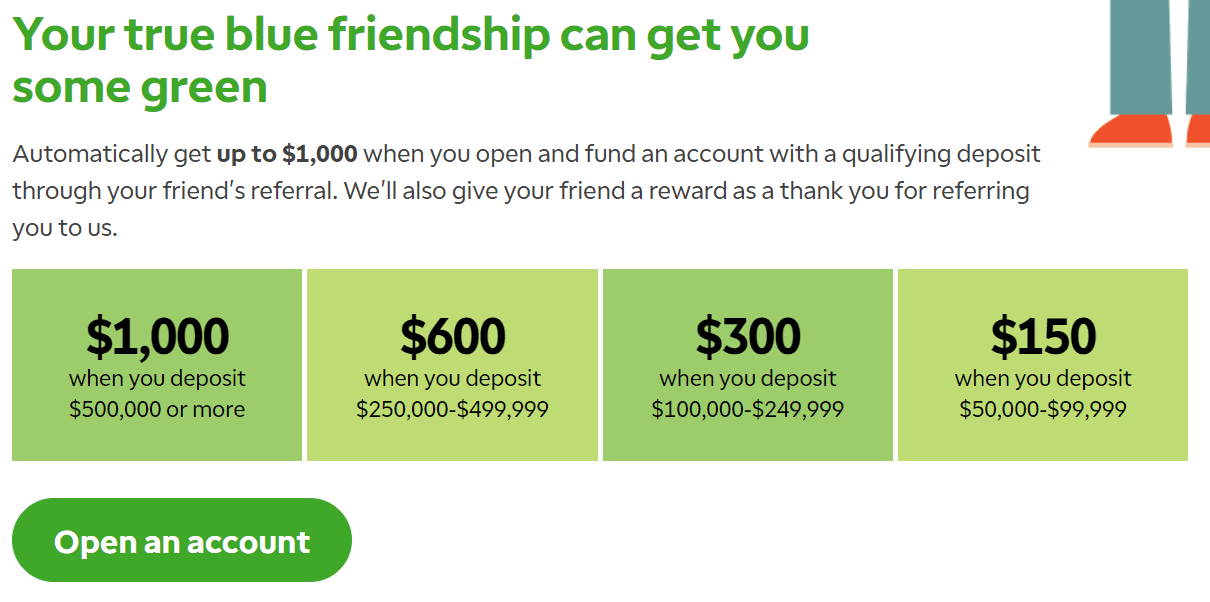The image size is (1210, 602).
Task: Click the "you to us." paragraph ending
Action: tap(65, 227)
